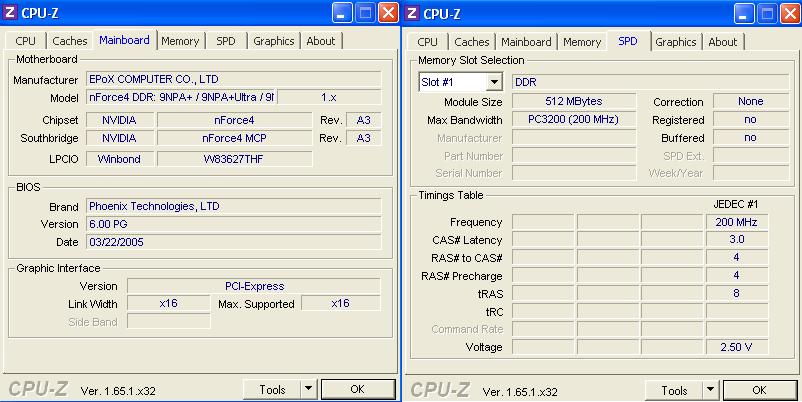The height and width of the screenshot is (402, 802).
Task: Open About tab in left CPU-Z window
Action: coord(321,41)
